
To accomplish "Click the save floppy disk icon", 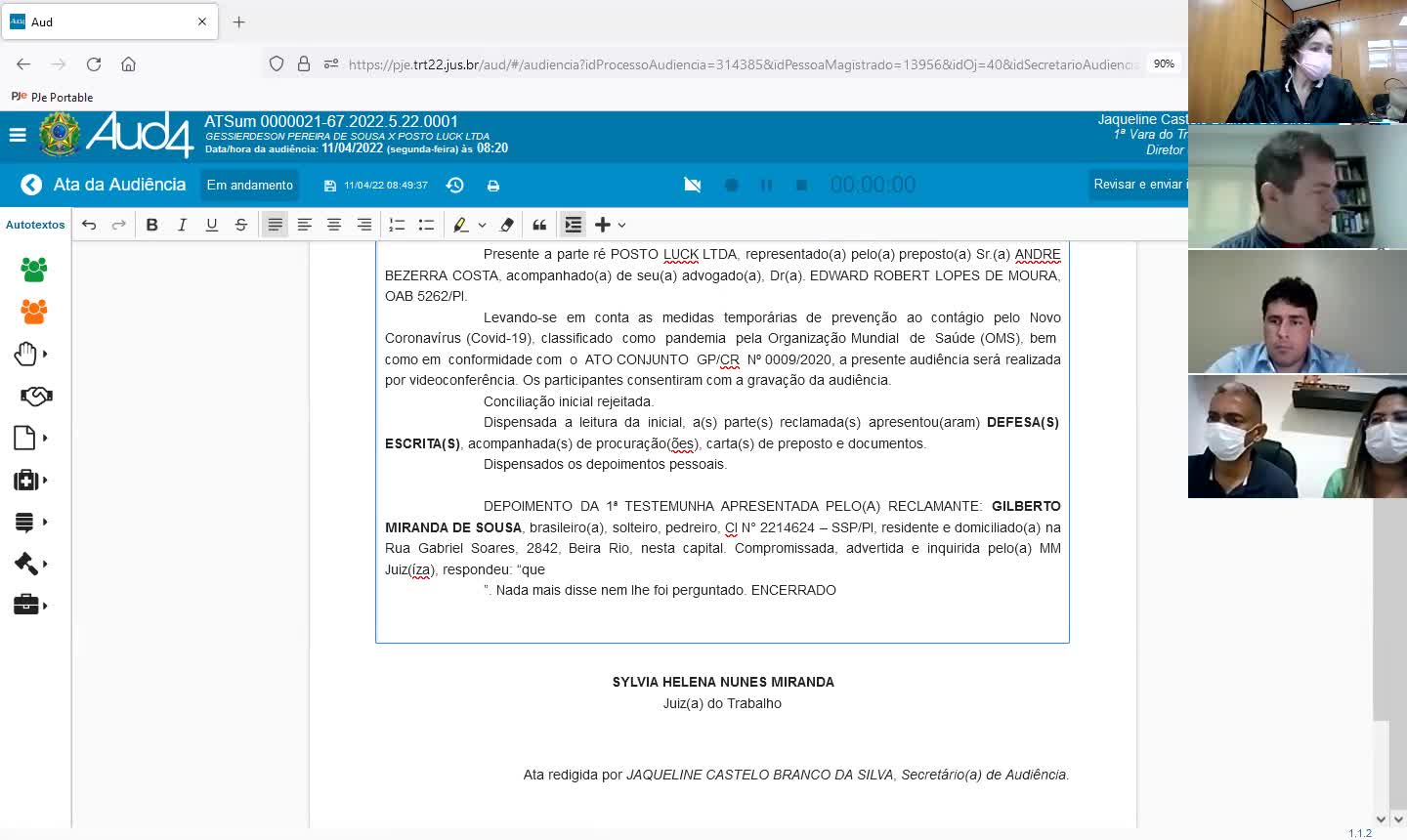I will 330,186.
